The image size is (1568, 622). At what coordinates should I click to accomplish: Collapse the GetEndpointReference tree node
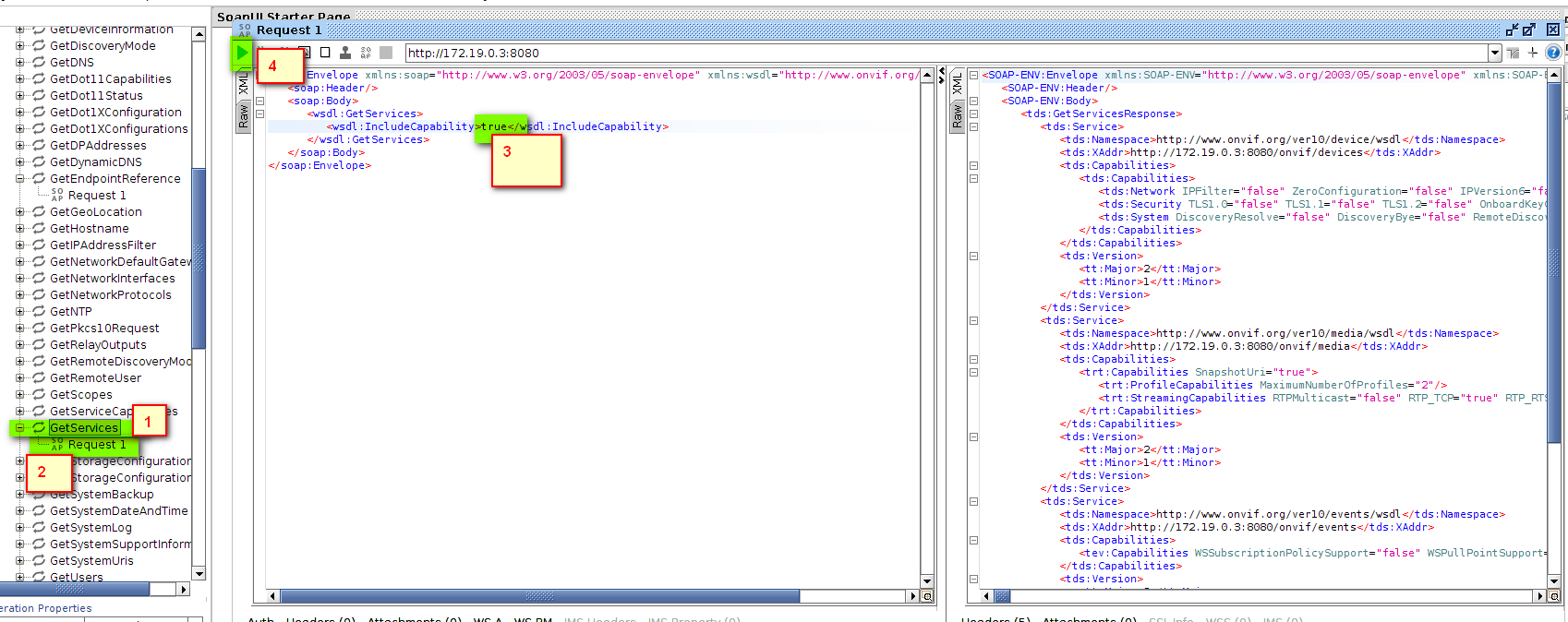(19, 179)
